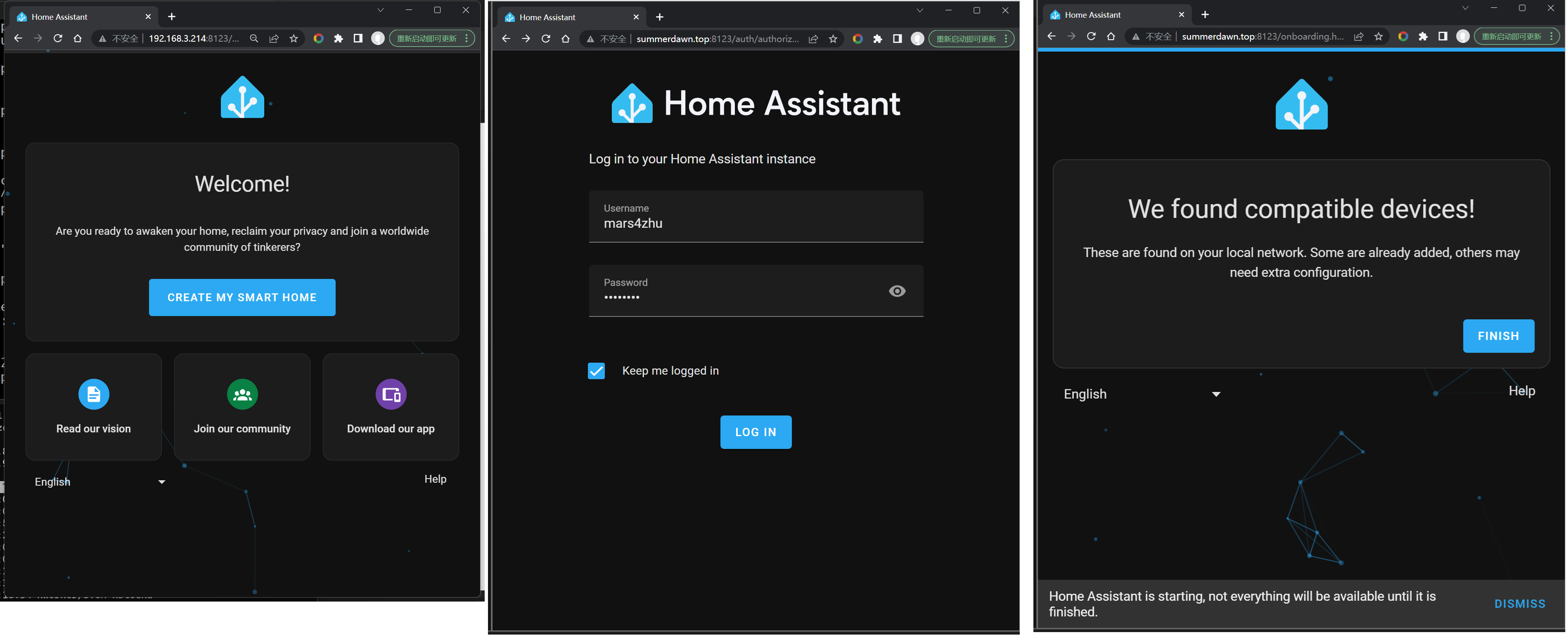Click profile avatar in middle browser window
Viewport: 1568px width, 642px height.
(x=917, y=39)
